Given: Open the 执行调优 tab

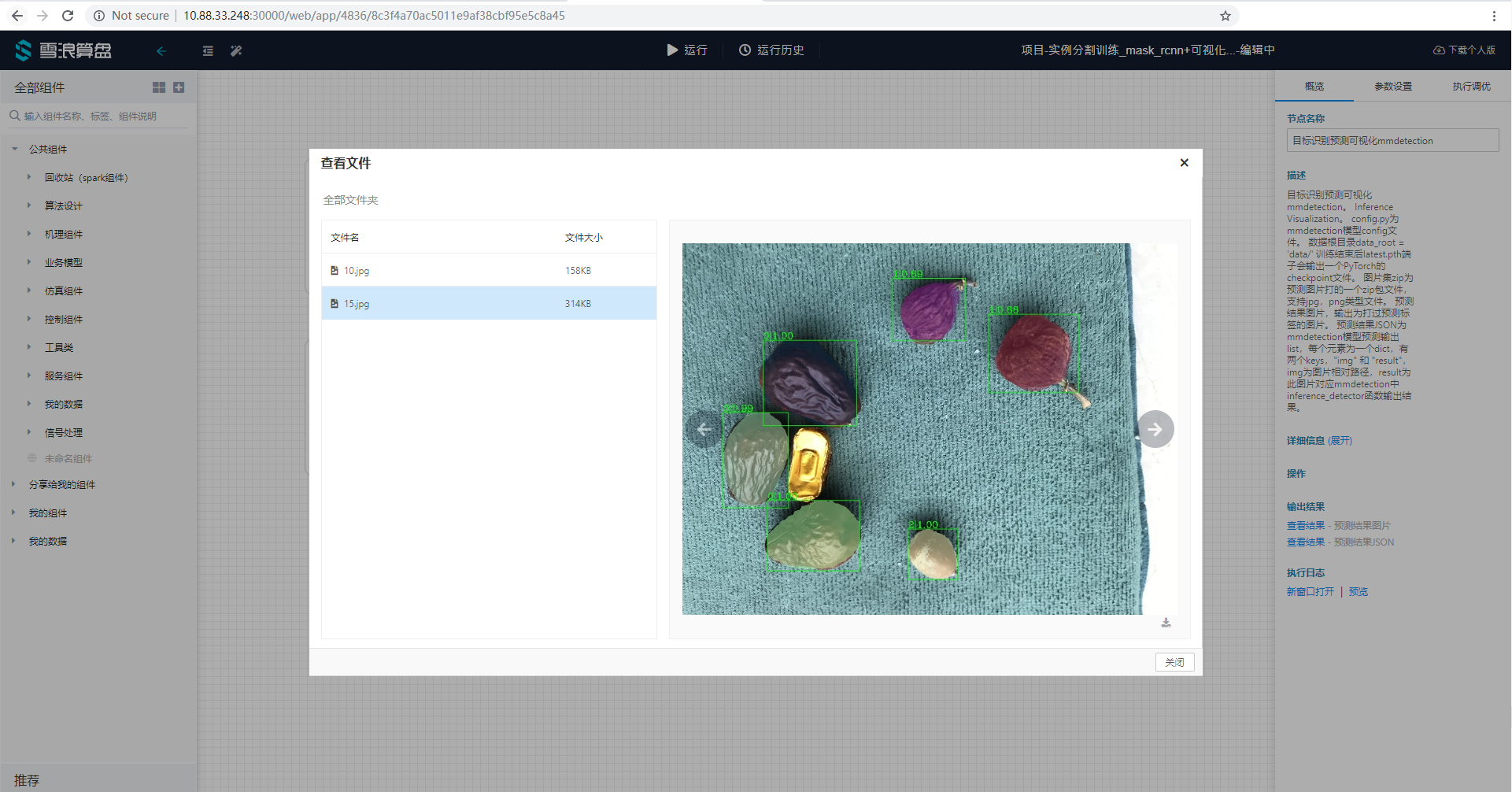Looking at the screenshot, I should [1470, 87].
